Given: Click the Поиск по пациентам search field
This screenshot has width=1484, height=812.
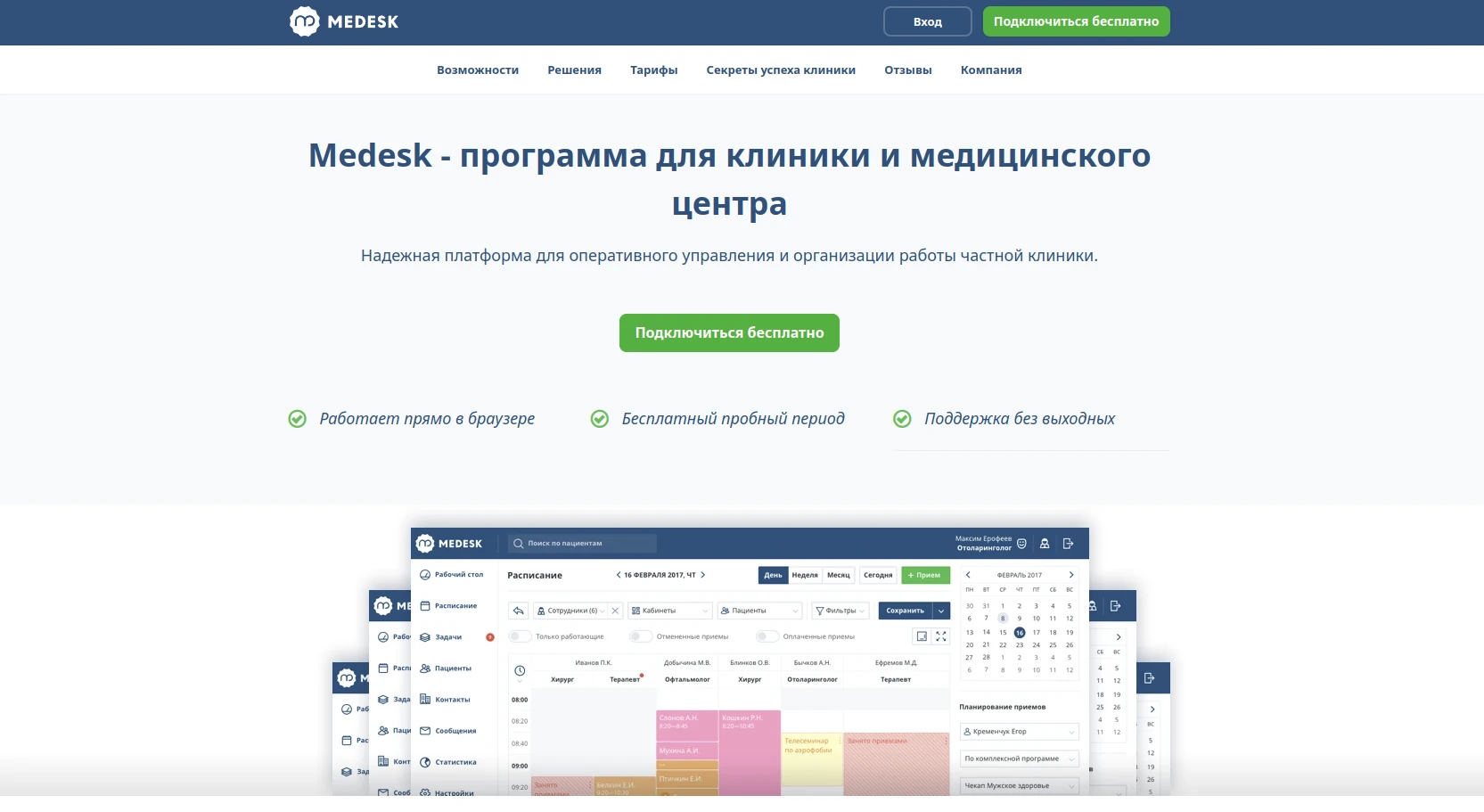Looking at the screenshot, I should tap(582, 544).
